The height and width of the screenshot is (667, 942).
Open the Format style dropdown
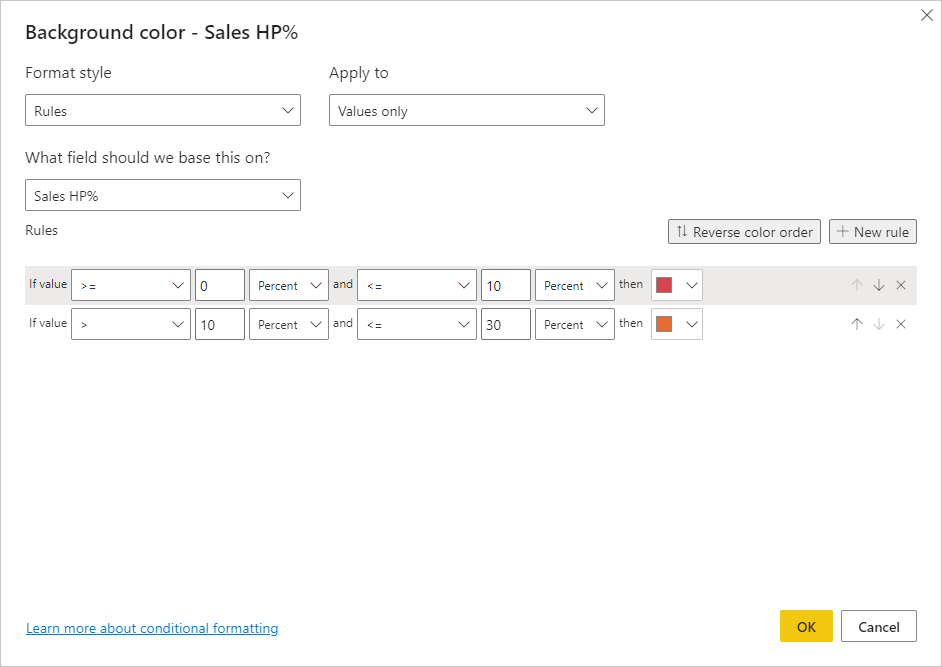tap(163, 110)
